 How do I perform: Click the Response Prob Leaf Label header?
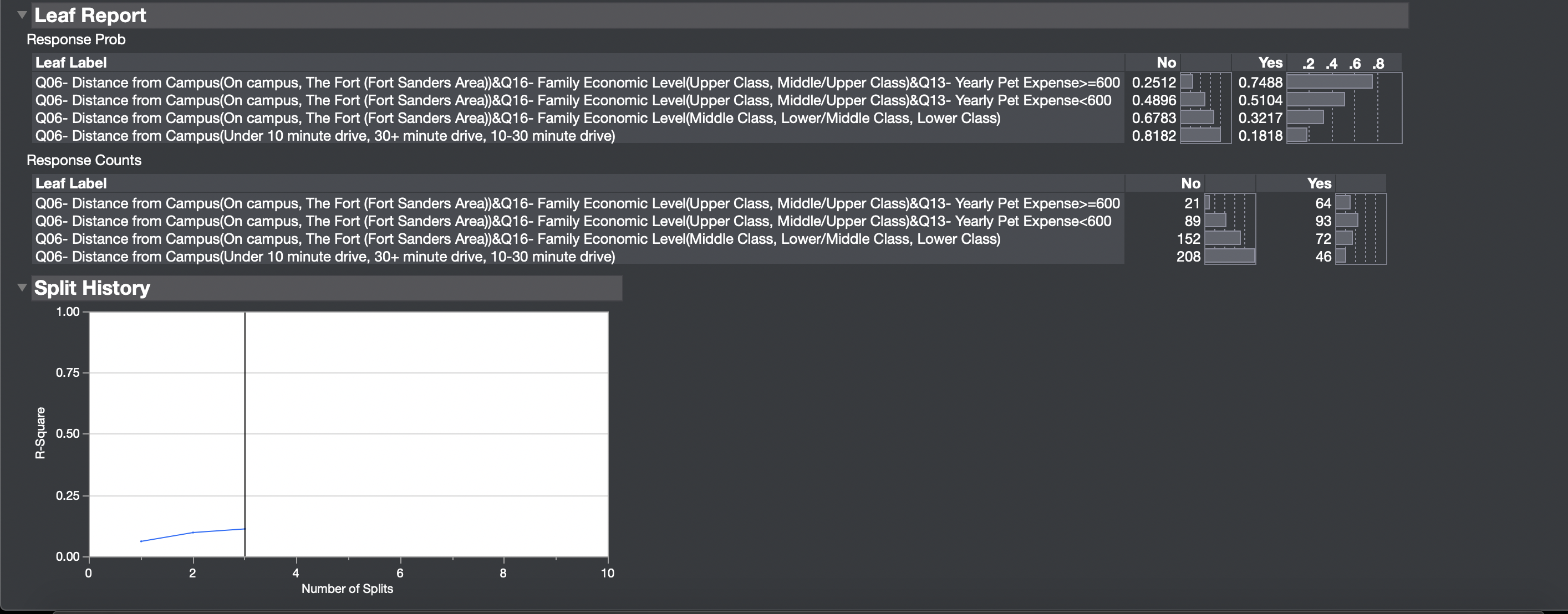[70, 63]
